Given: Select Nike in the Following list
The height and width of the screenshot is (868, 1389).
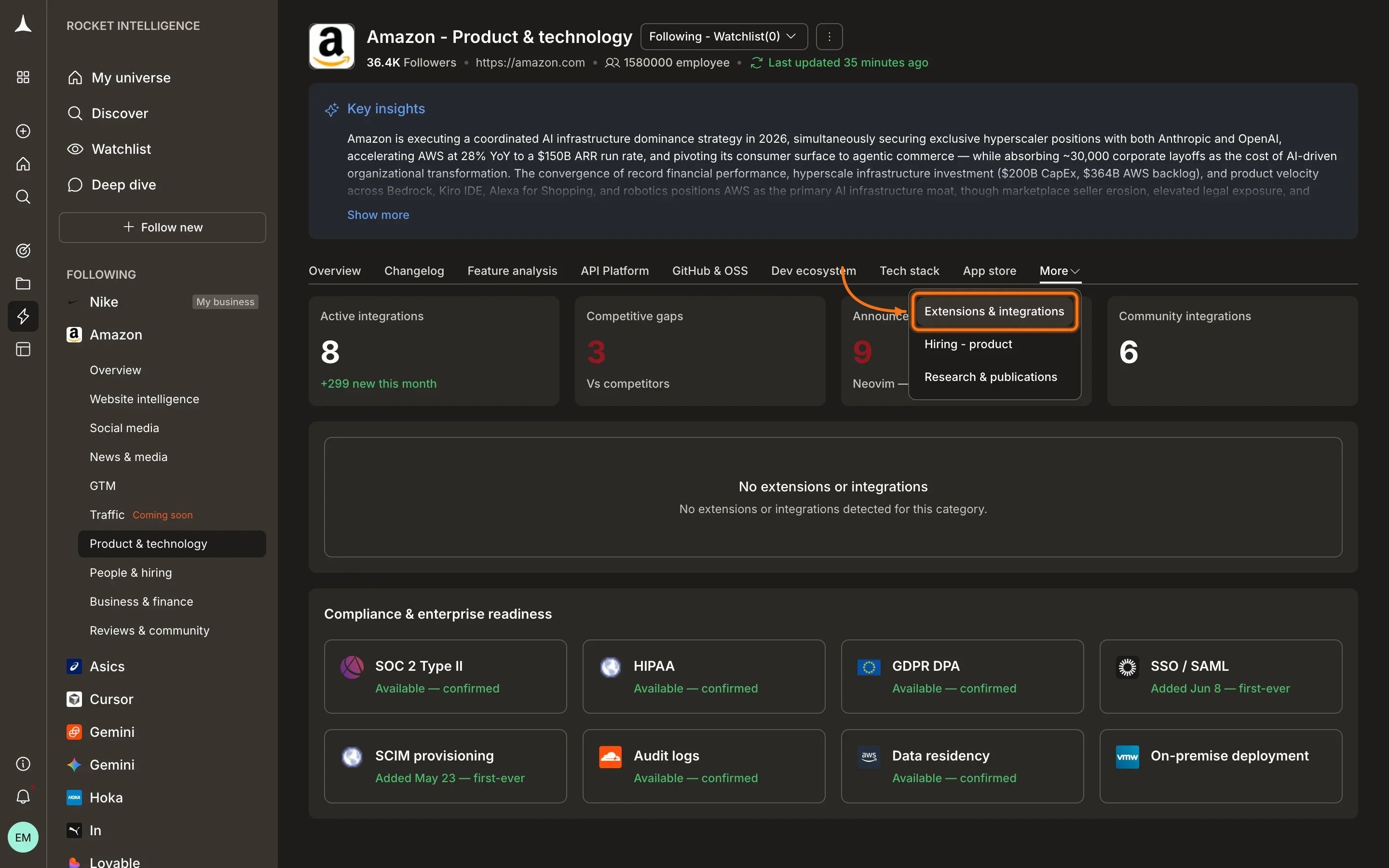Looking at the screenshot, I should pyautogui.click(x=104, y=302).
